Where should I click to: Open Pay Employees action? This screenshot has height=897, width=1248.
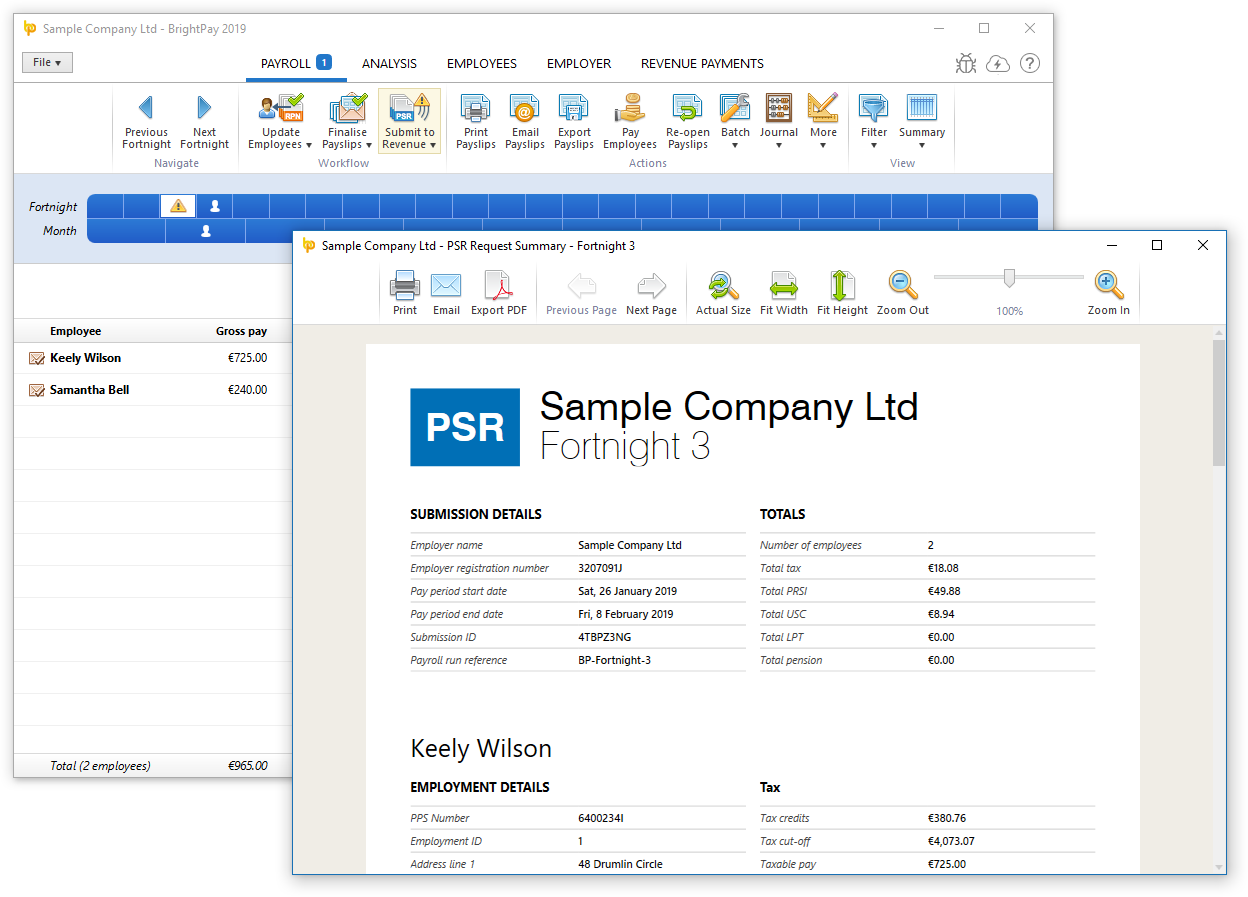click(630, 122)
